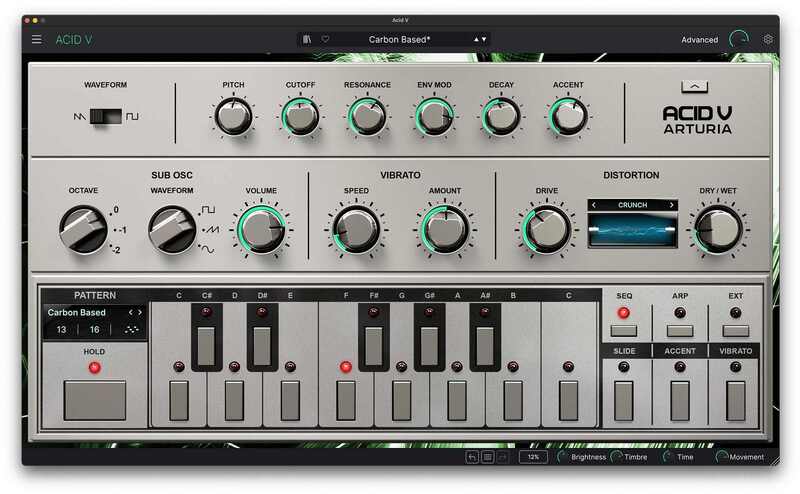Click the Distortion DRIVE knob
The image size is (800, 494).
click(546, 230)
